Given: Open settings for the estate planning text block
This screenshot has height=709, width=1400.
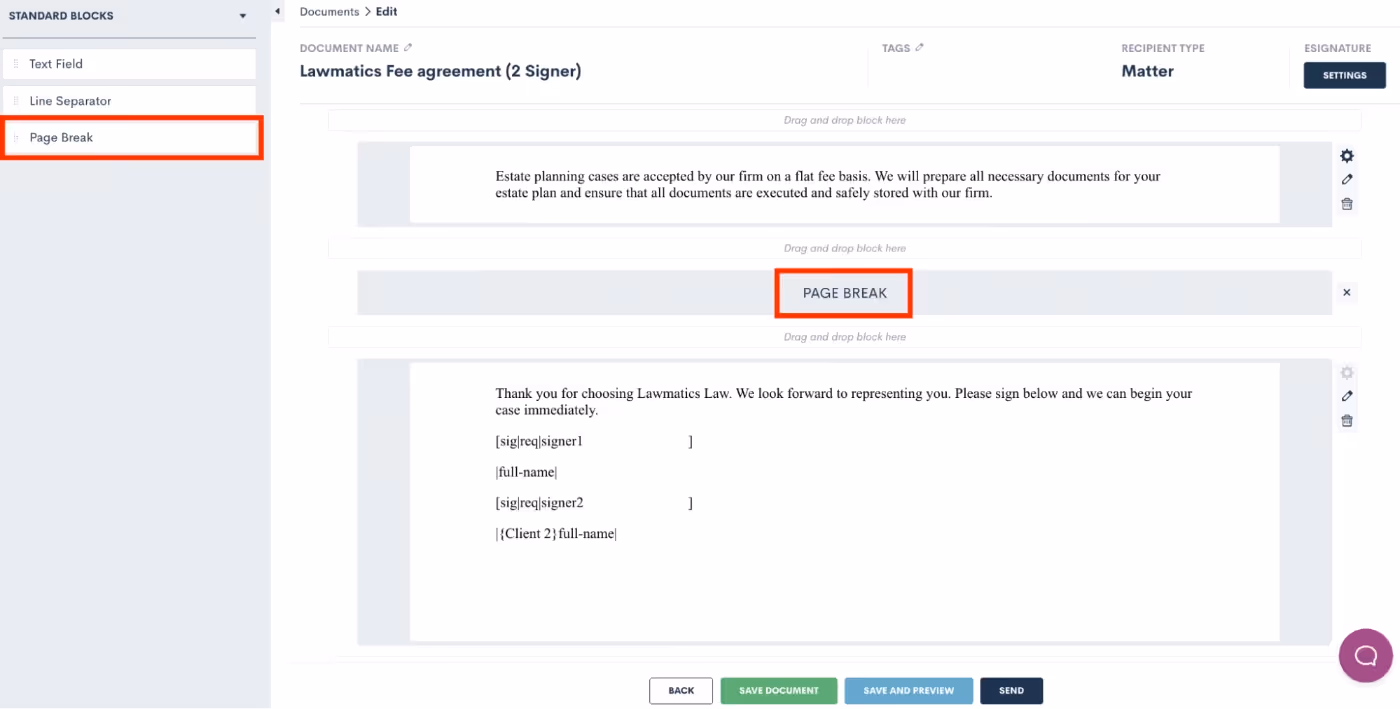Looking at the screenshot, I should pos(1347,156).
